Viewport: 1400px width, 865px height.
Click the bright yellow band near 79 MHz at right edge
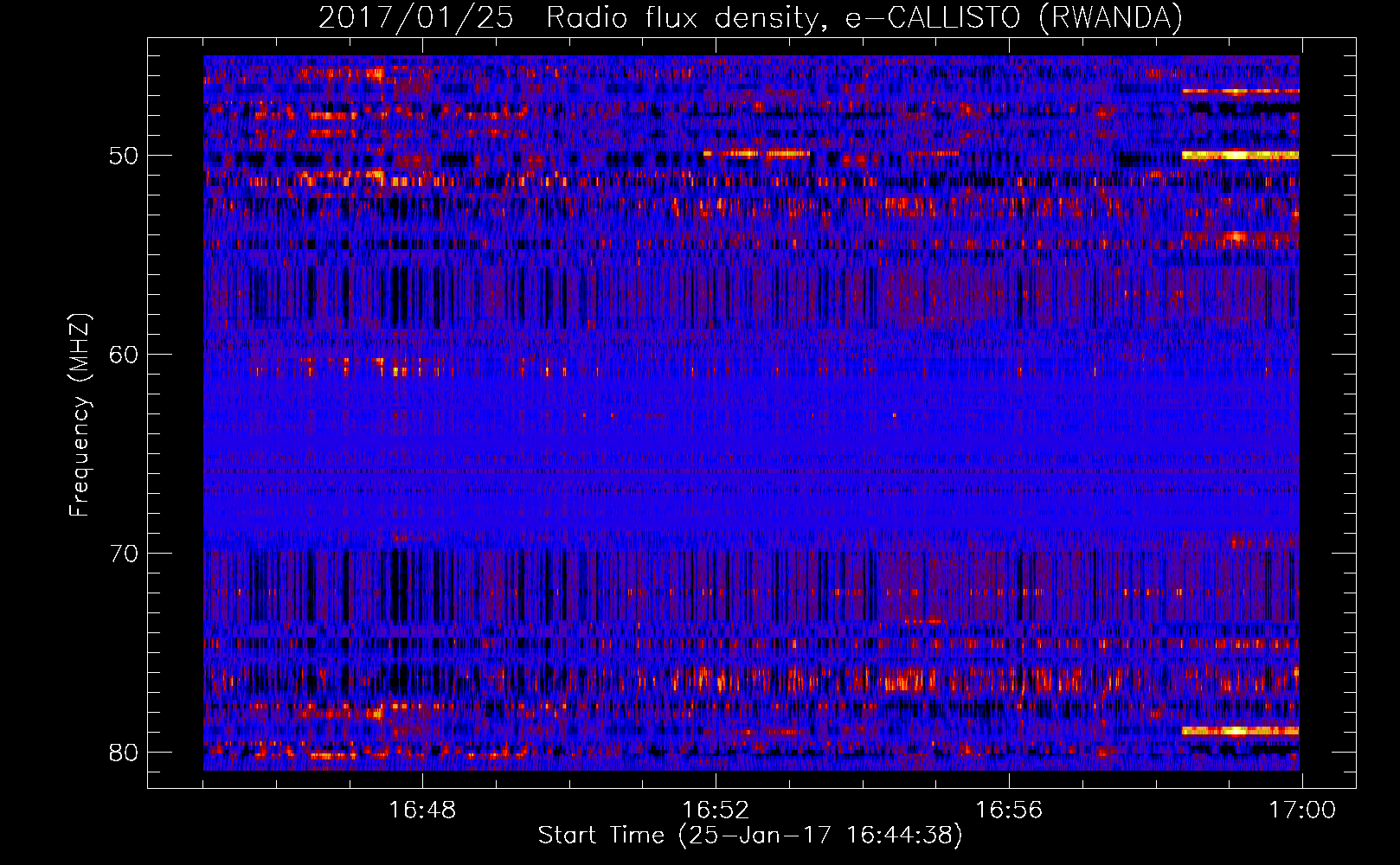[1241, 731]
